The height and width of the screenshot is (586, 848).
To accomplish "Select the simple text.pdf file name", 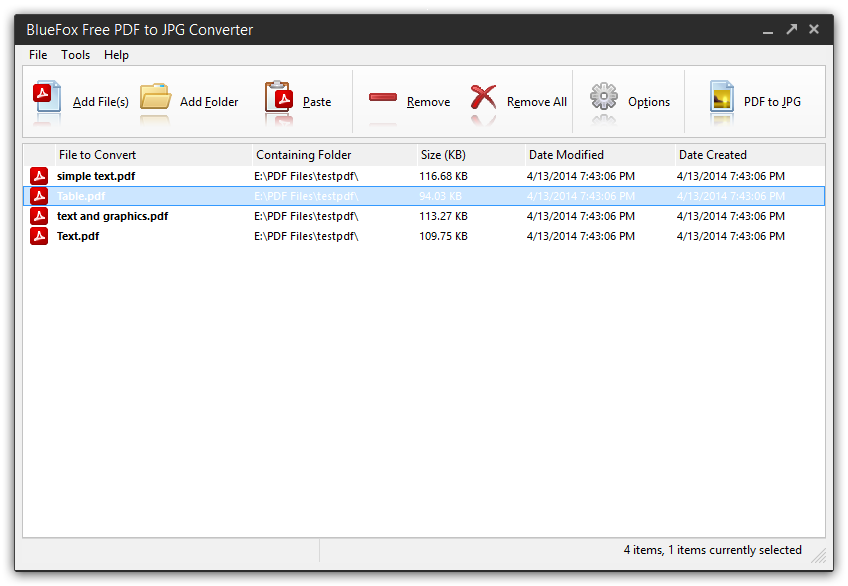I will (x=96, y=176).
